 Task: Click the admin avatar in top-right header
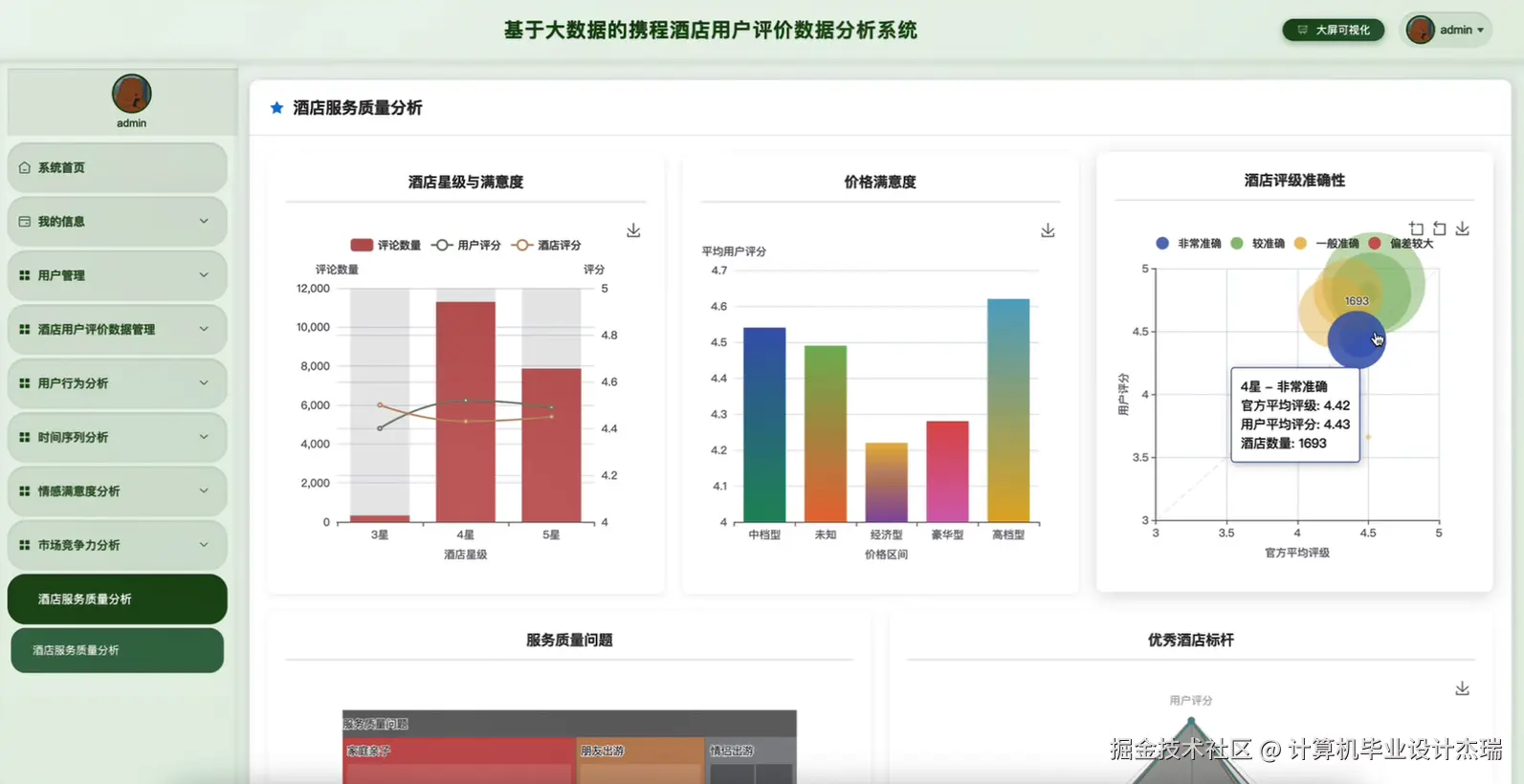click(1420, 30)
